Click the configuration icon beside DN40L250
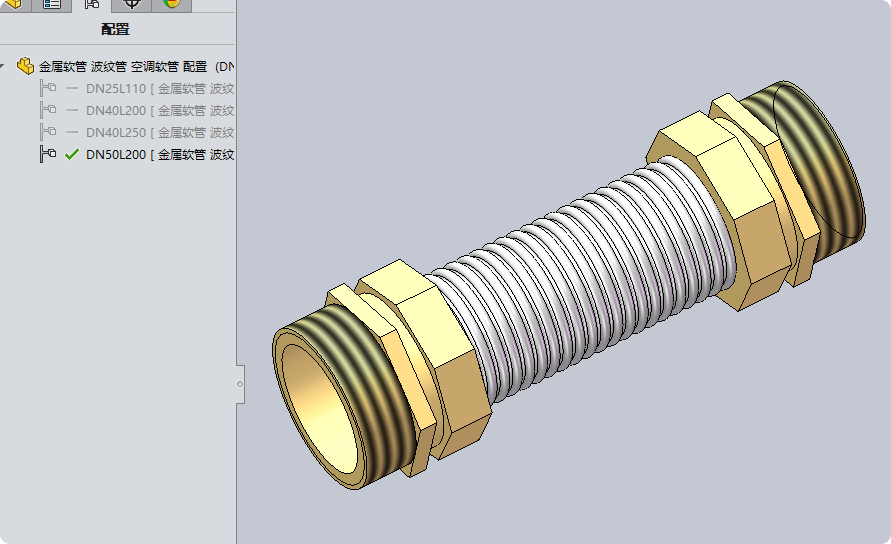891x544 pixels. (48, 132)
